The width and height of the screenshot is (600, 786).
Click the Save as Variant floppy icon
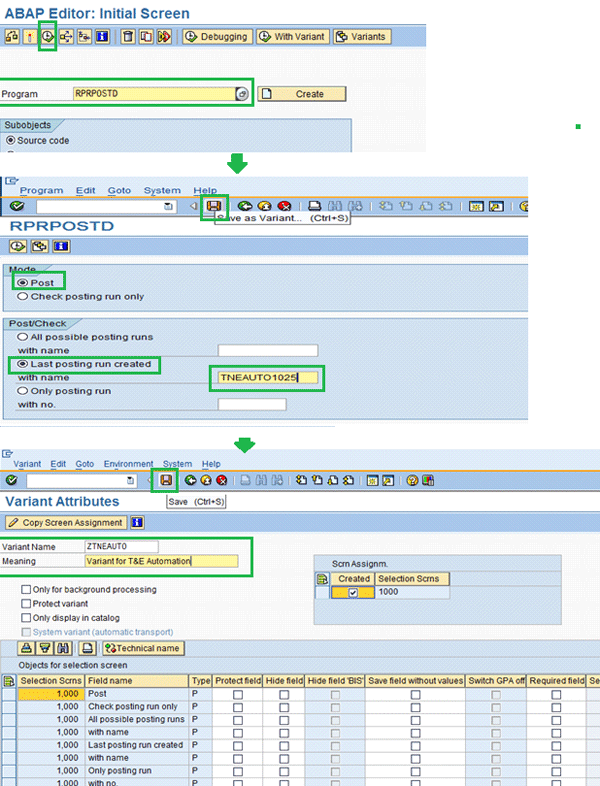(213, 206)
